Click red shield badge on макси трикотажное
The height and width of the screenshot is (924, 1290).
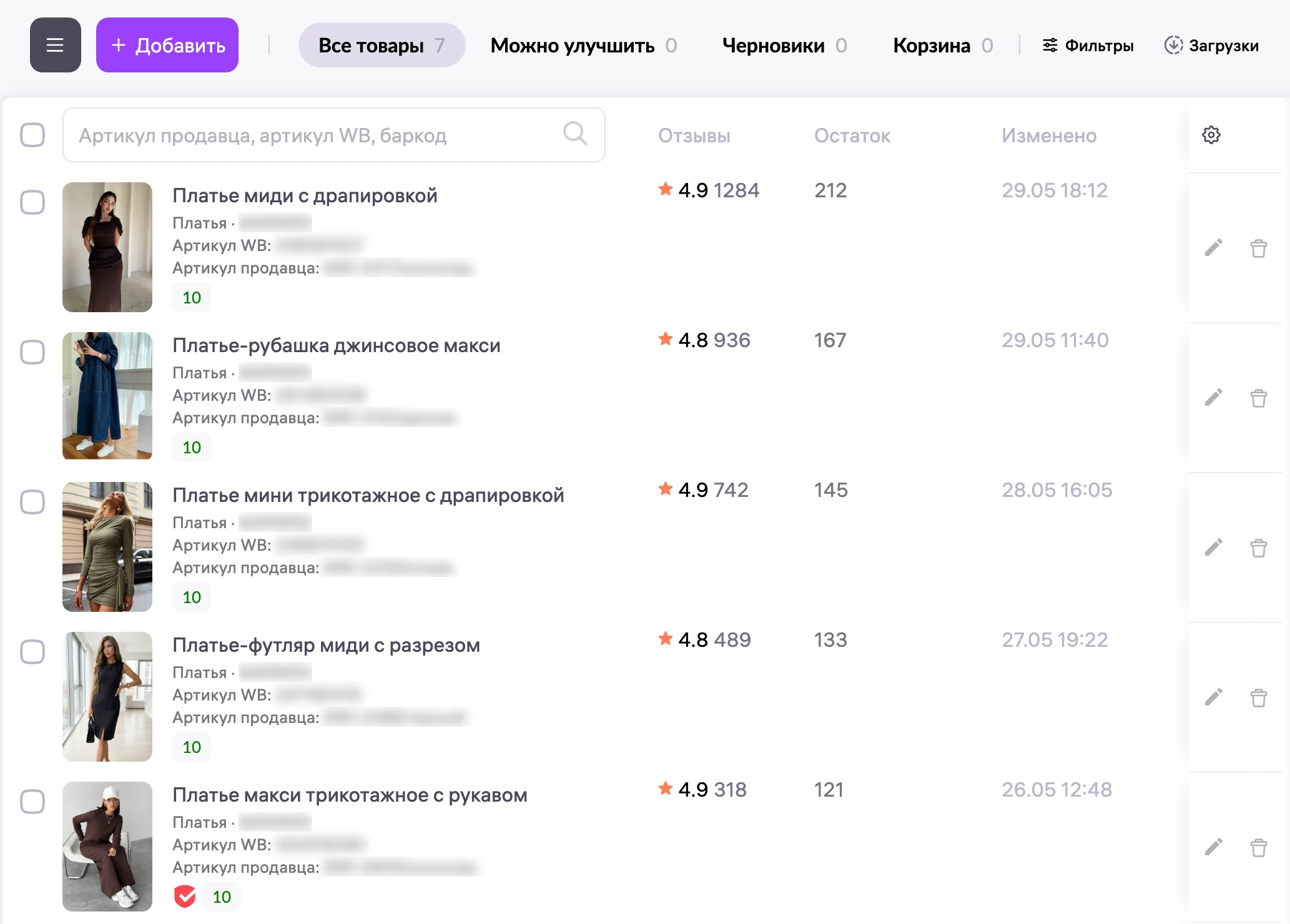tap(185, 897)
